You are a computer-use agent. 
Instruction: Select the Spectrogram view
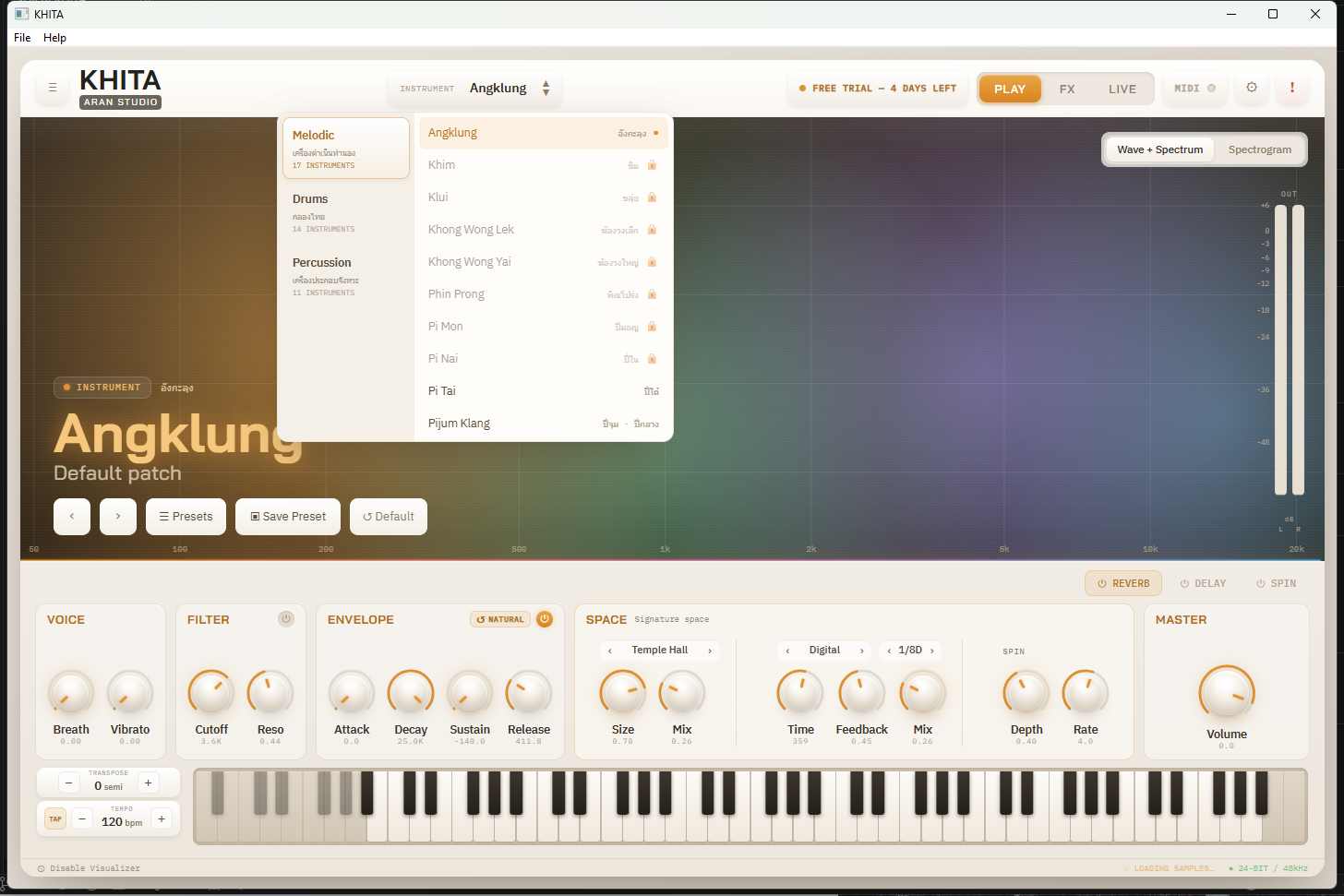tap(1260, 149)
